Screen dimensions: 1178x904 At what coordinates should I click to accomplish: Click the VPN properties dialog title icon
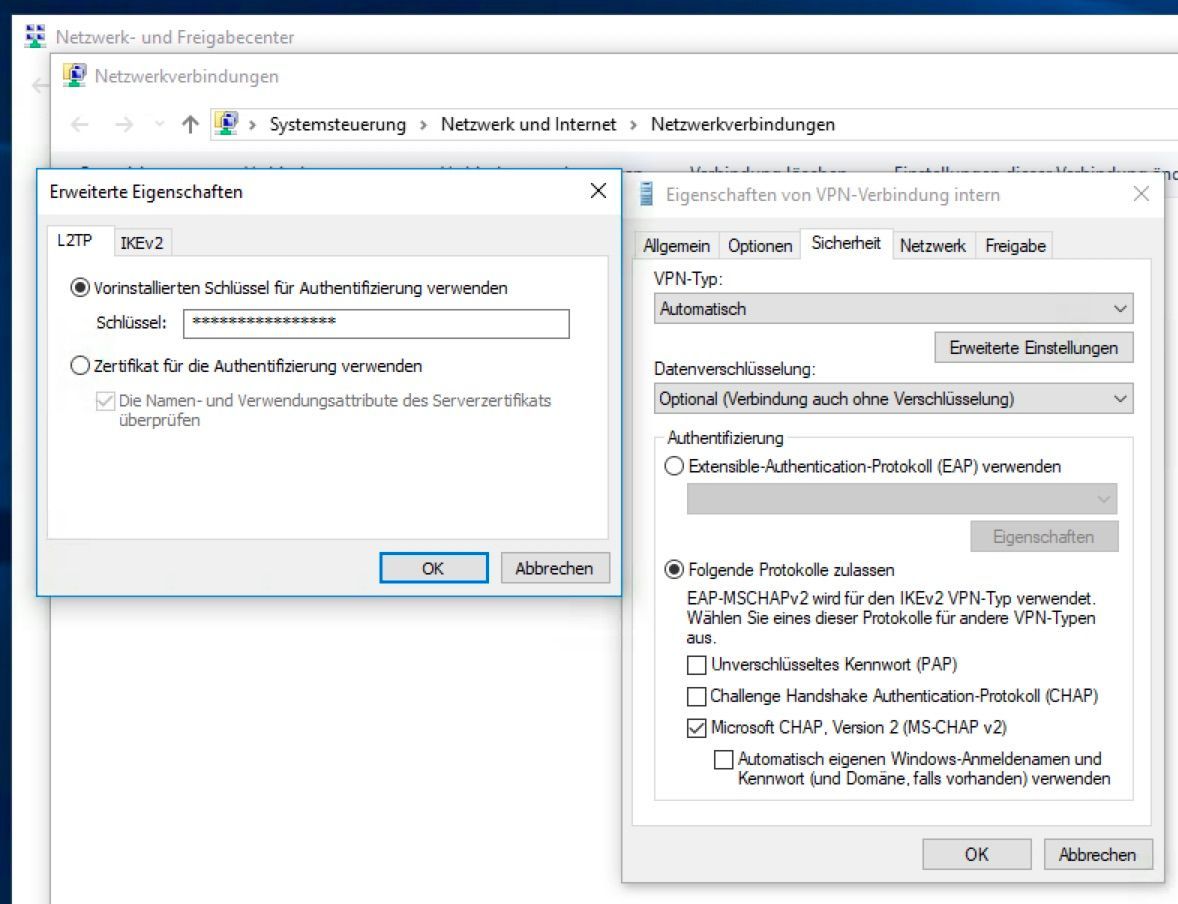point(648,195)
